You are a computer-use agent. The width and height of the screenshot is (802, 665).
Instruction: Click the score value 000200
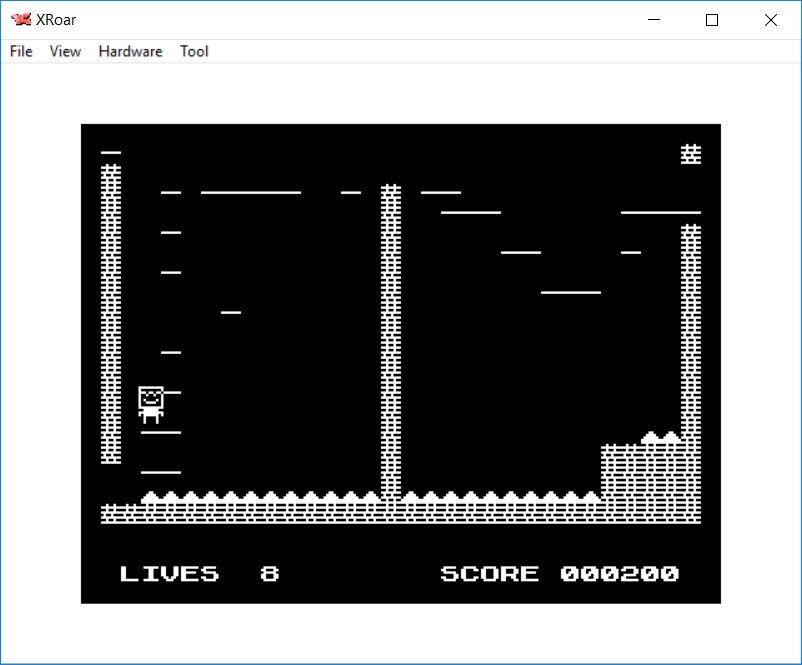pyautogui.click(x=620, y=574)
